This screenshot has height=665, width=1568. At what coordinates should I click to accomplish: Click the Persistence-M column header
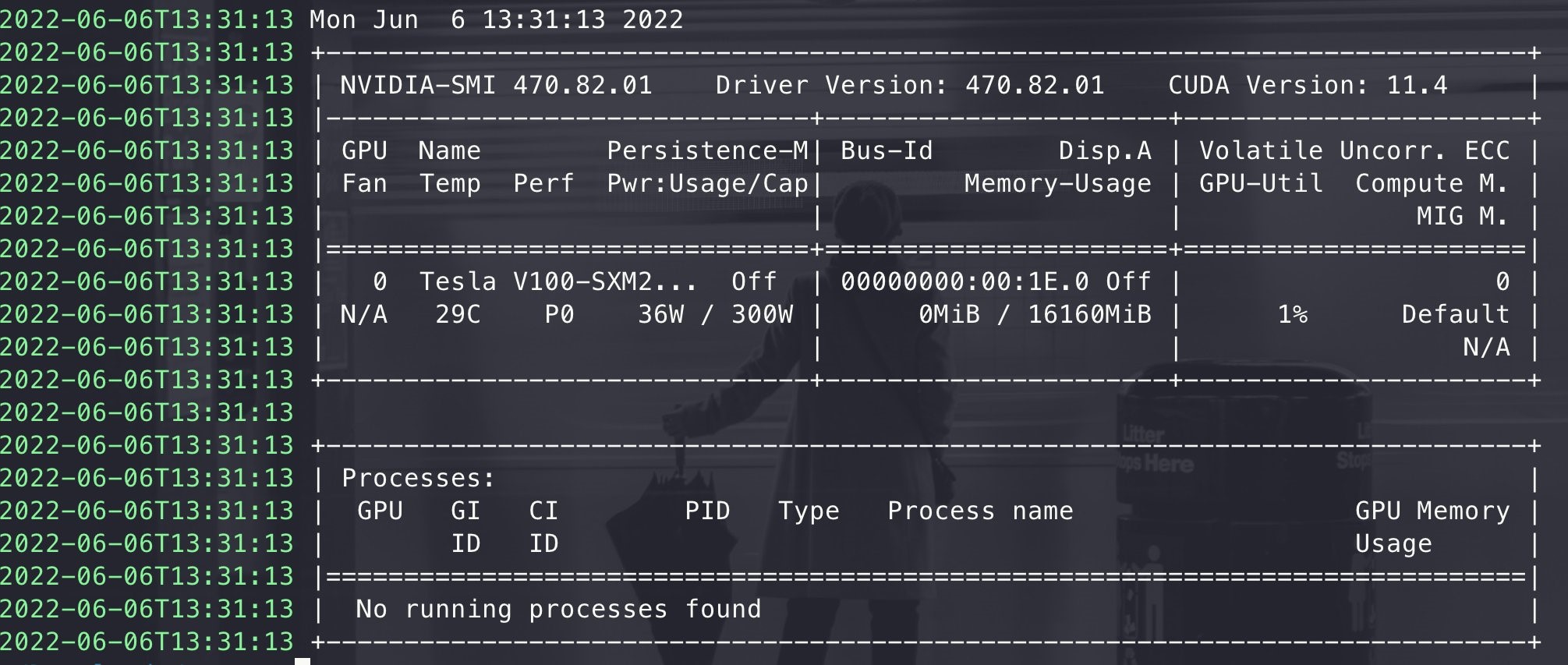point(707,150)
